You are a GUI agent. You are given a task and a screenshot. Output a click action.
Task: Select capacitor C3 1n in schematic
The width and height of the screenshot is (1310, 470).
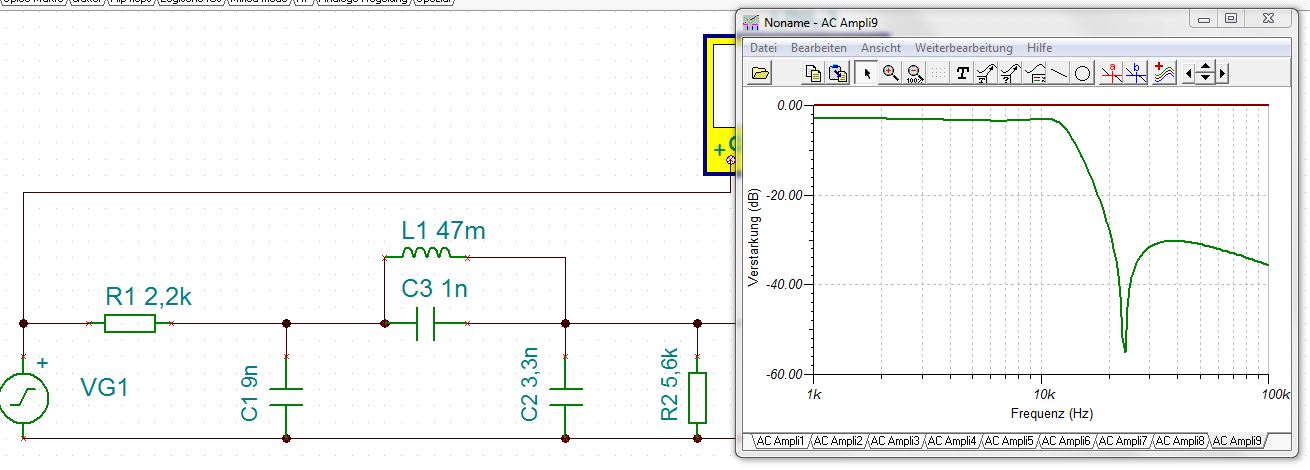(x=427, y=323)
